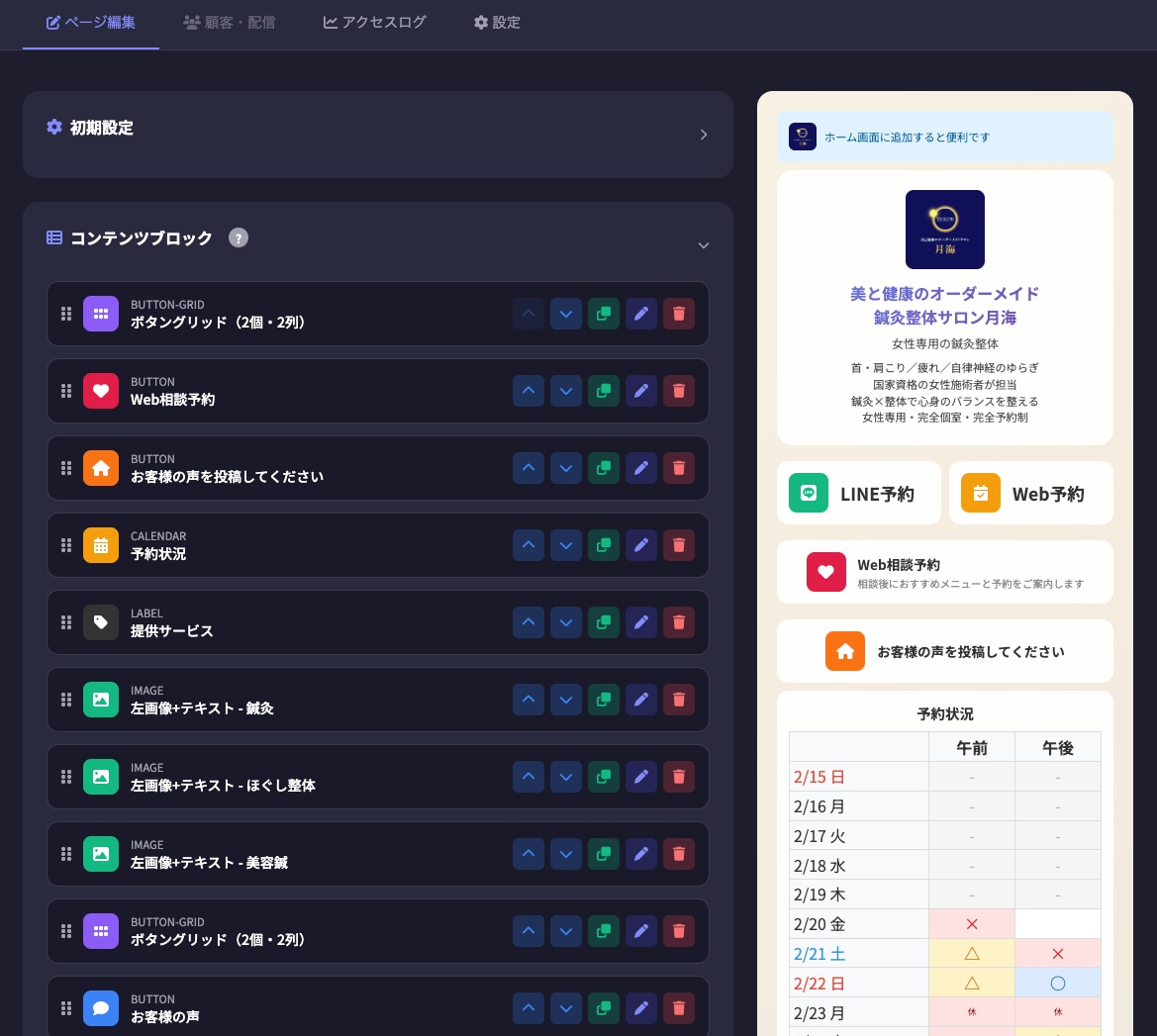Click the 初期設定 gear icon

53,127
